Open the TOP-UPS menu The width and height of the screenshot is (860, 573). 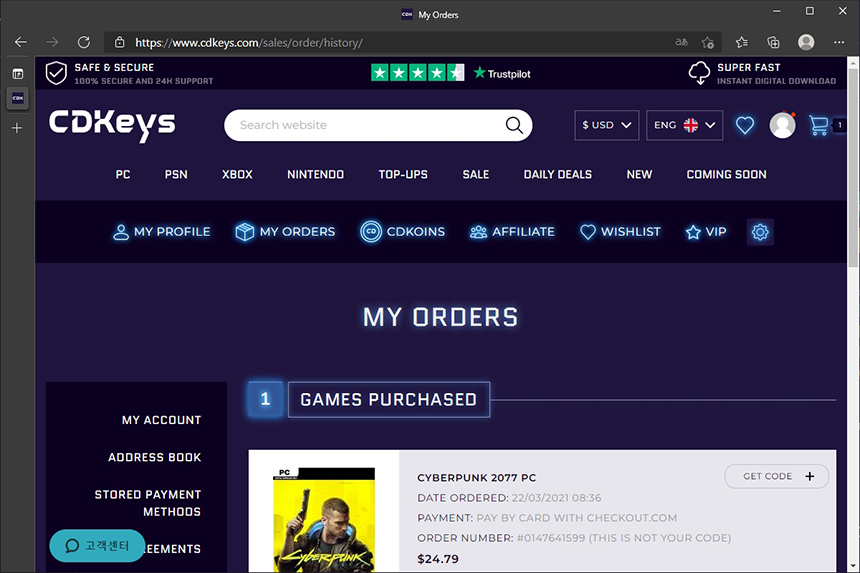pos(403,174)
